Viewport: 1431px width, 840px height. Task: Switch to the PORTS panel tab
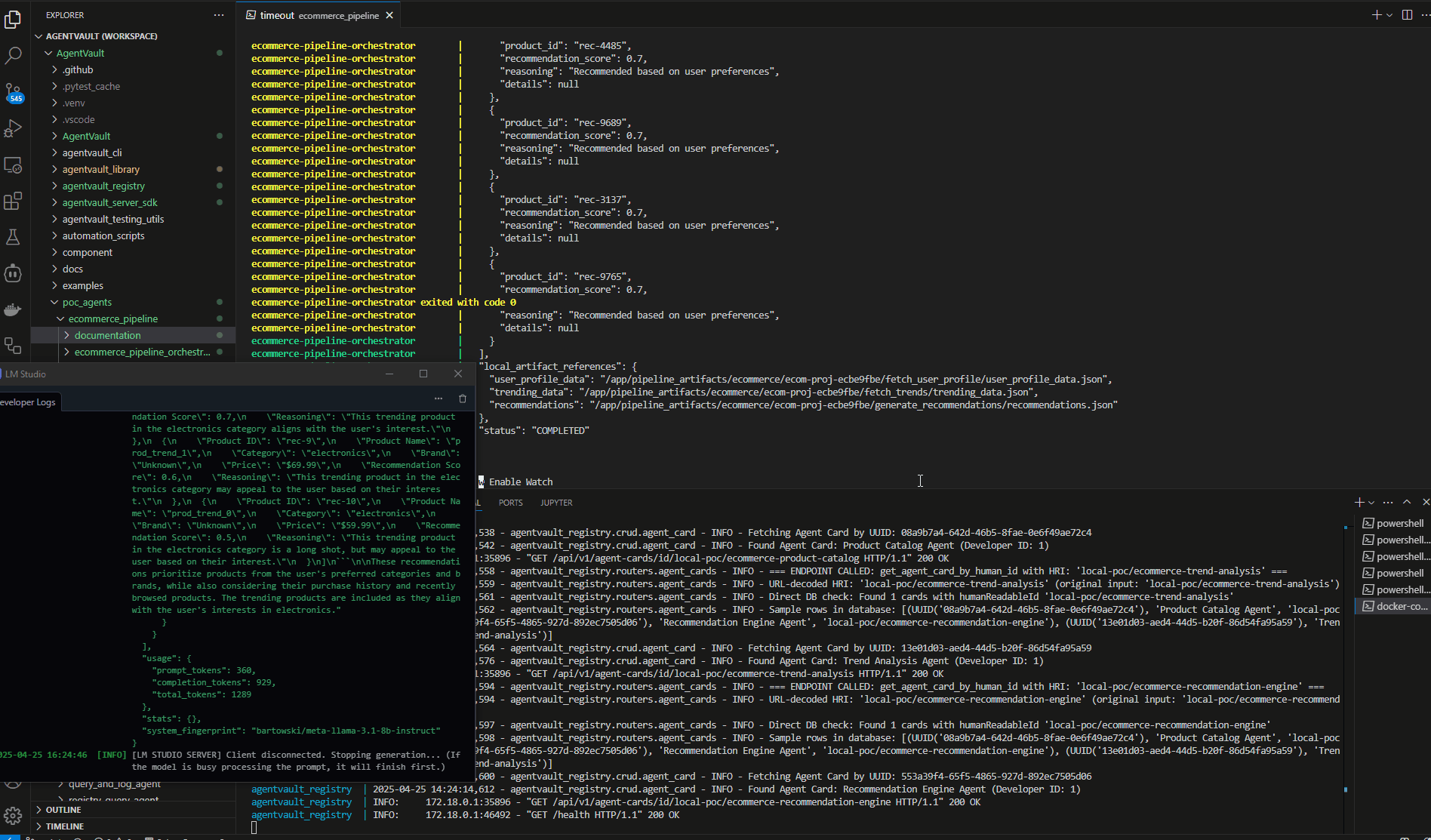[510, 503]
